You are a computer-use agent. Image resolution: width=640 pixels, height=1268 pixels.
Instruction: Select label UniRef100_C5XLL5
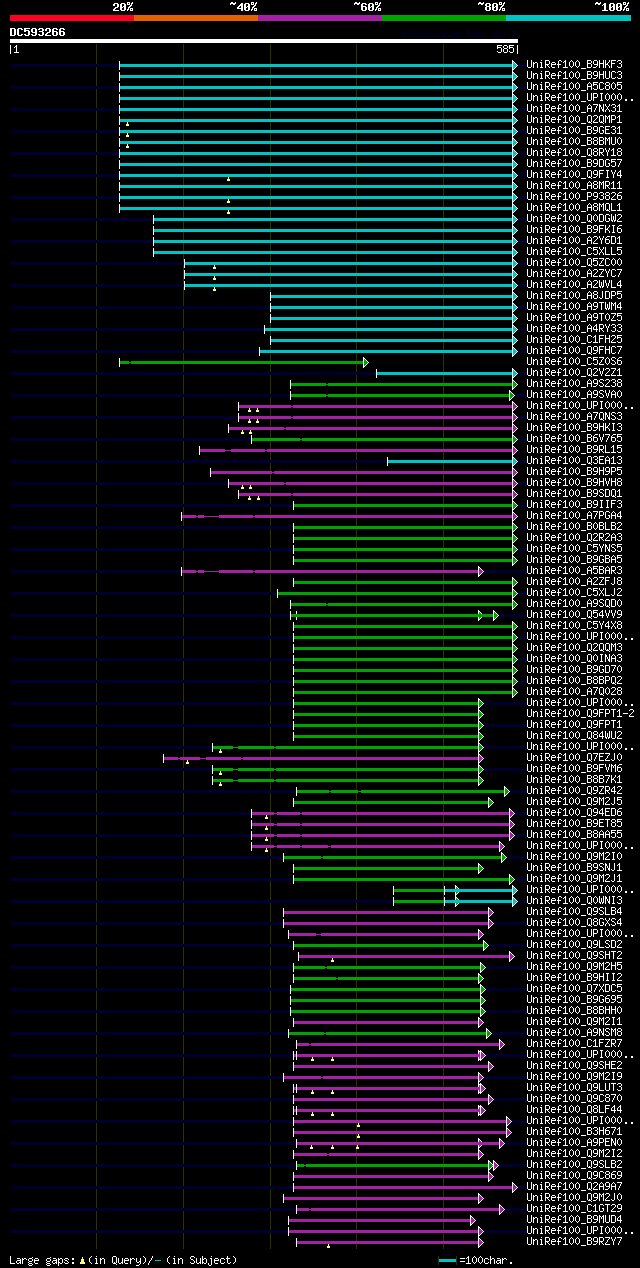click(x=574, y=252)
